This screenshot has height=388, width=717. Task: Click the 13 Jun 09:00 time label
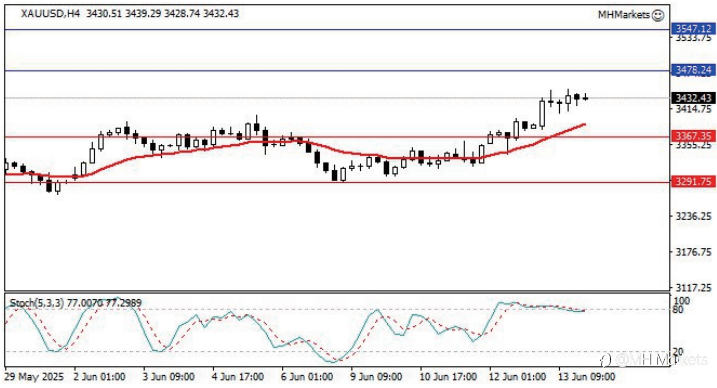(x=587, y=377)
